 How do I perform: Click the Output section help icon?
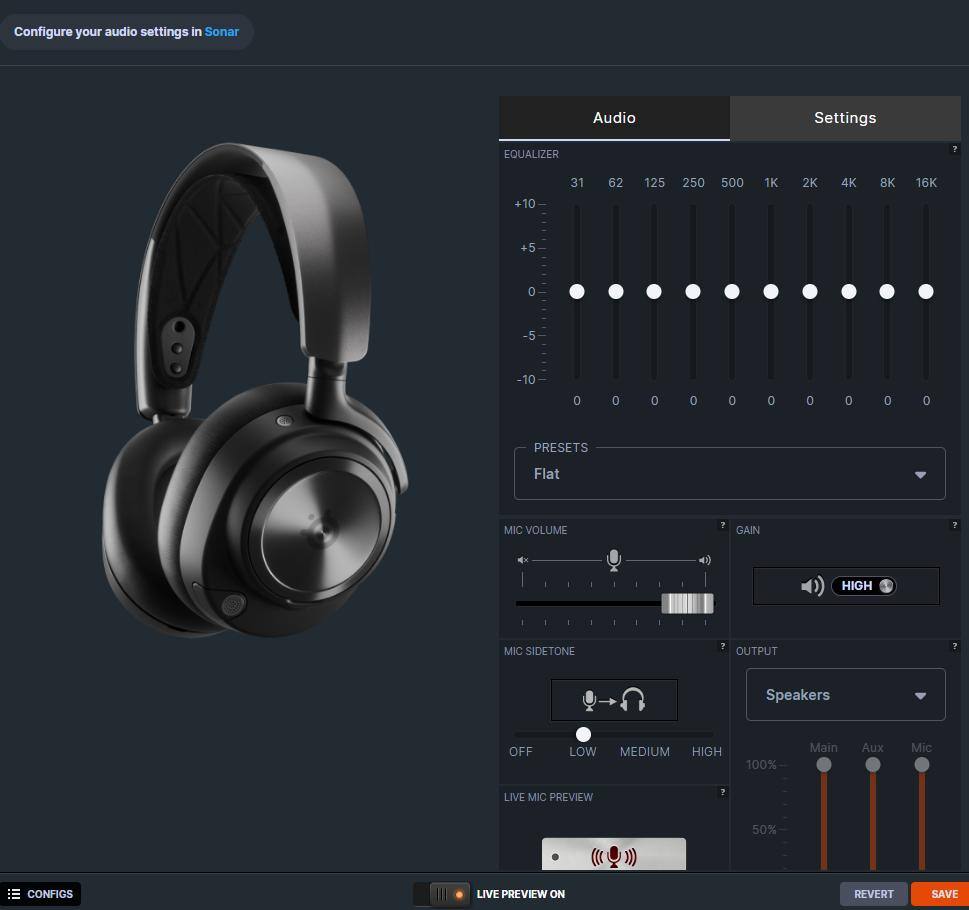[954, 646]
